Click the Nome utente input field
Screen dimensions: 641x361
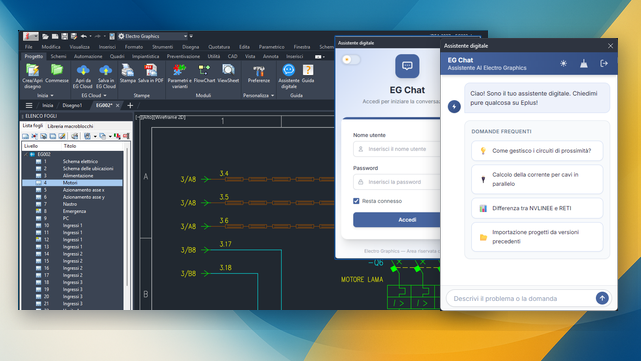click(397, 149)
